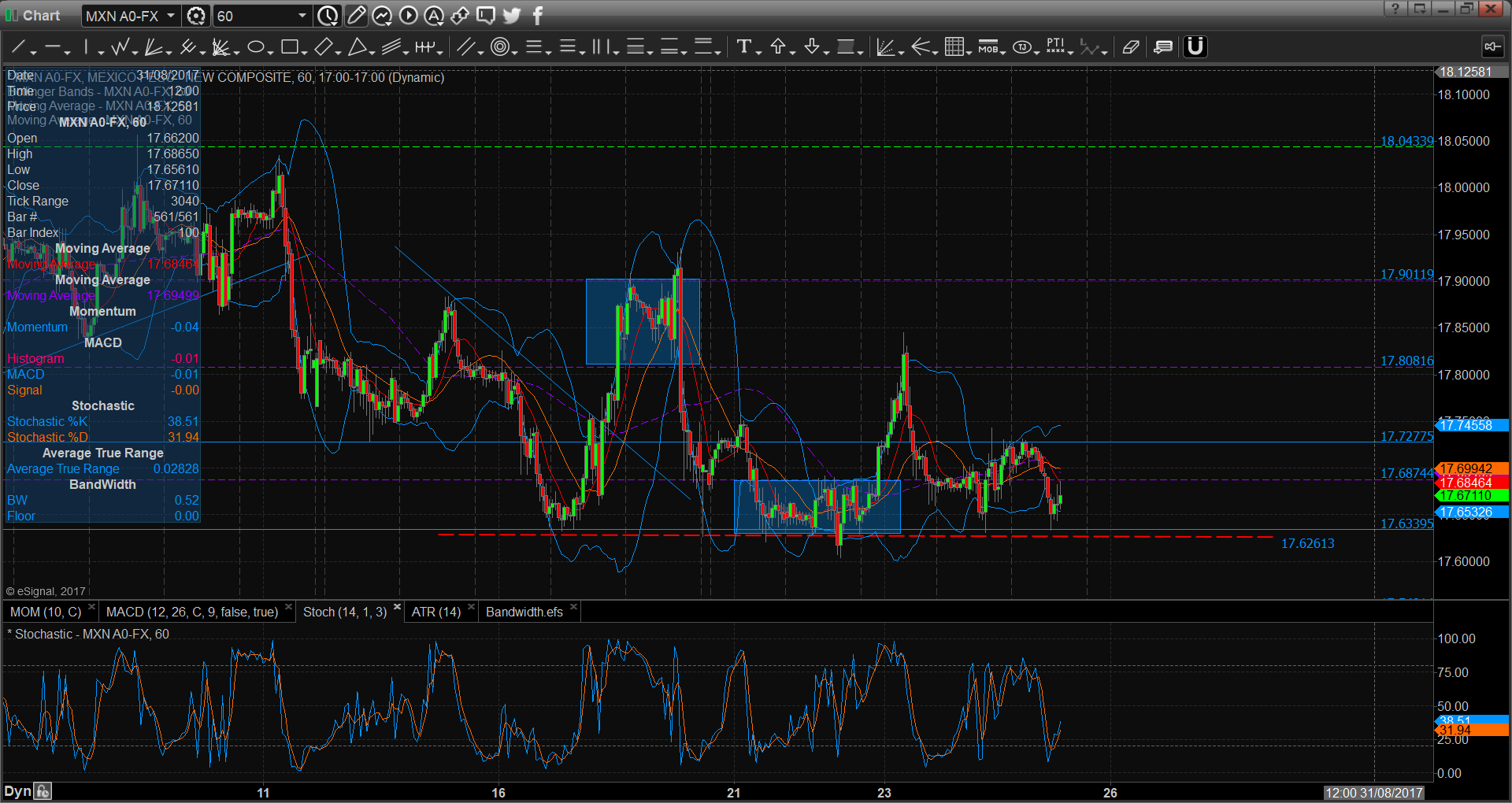Close the Bandwidth.efs tab

coord(574,607)
